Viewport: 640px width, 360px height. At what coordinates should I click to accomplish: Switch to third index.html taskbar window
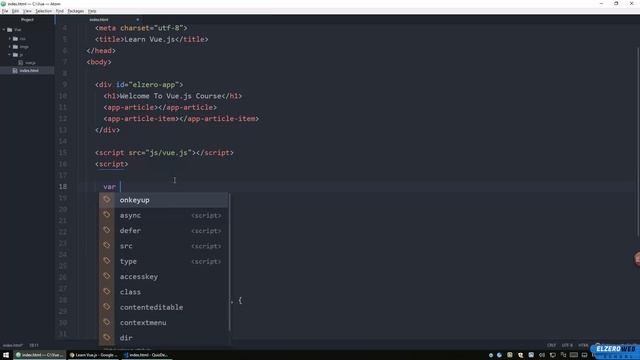146,355
